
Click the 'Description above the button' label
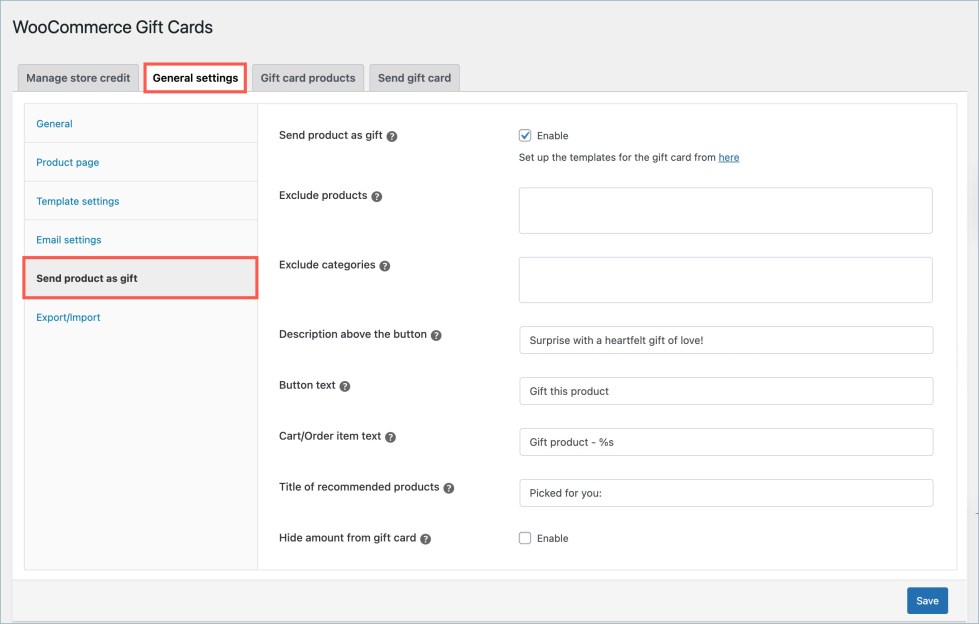tap(353, 334)
